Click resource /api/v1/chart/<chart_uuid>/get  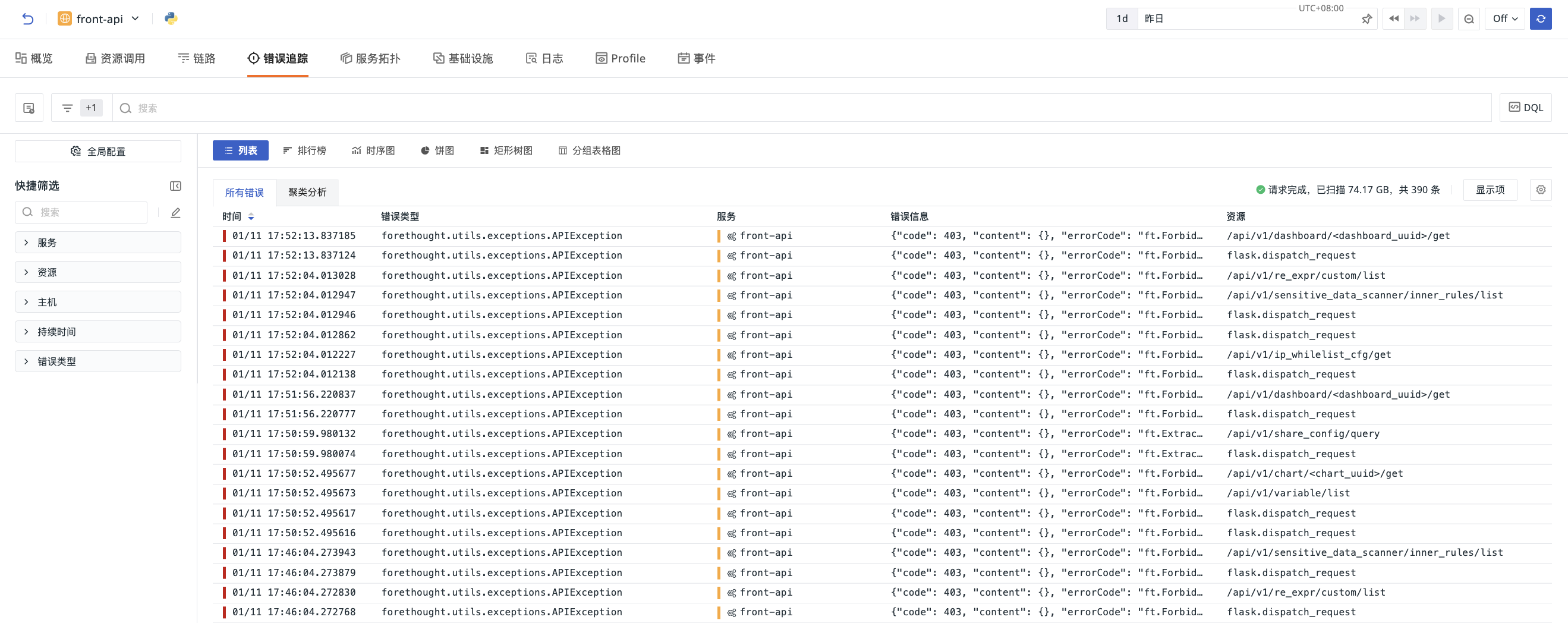click(1315, 474)
